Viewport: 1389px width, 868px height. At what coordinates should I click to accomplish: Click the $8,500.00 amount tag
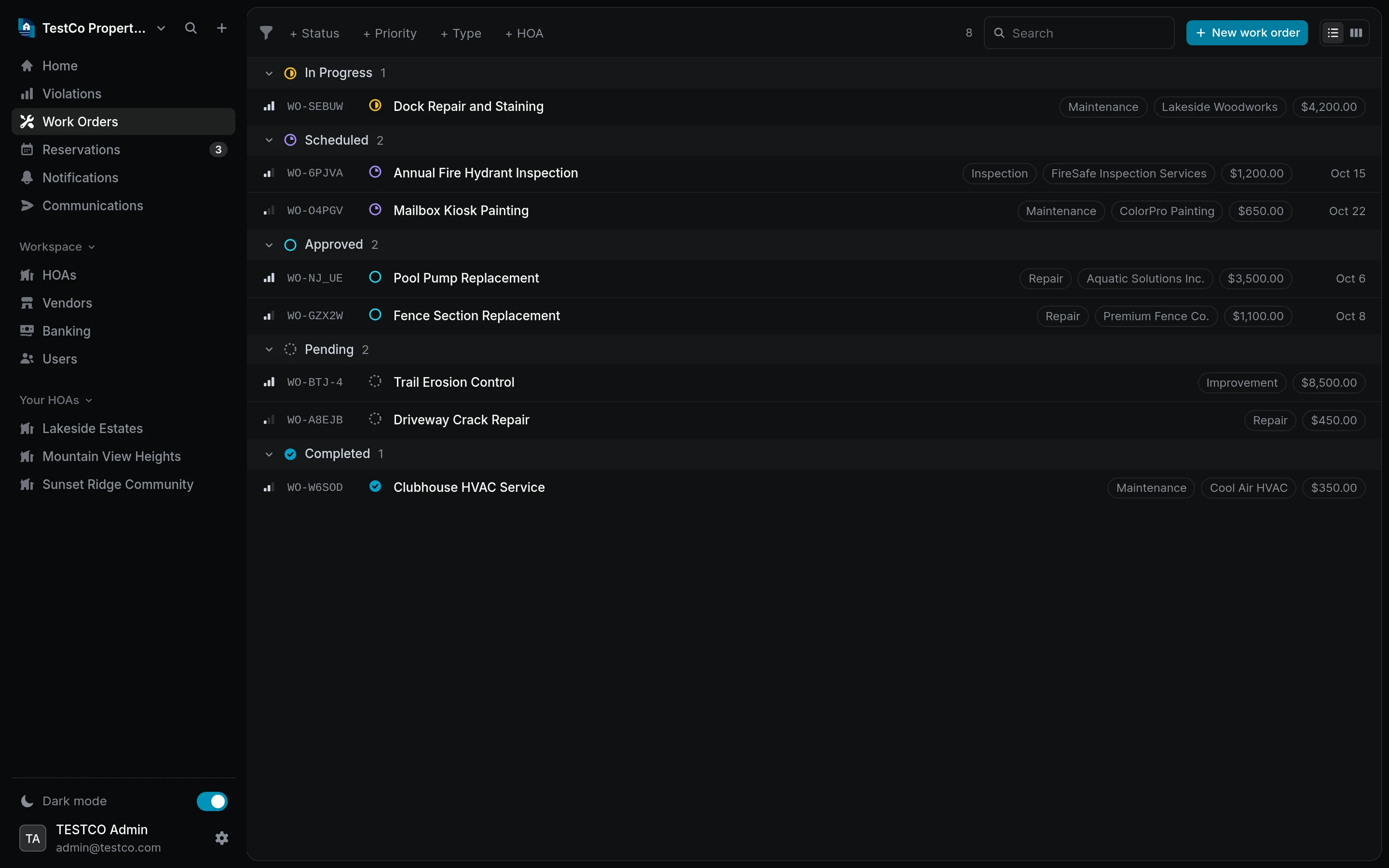click(x=1329, y=383)
